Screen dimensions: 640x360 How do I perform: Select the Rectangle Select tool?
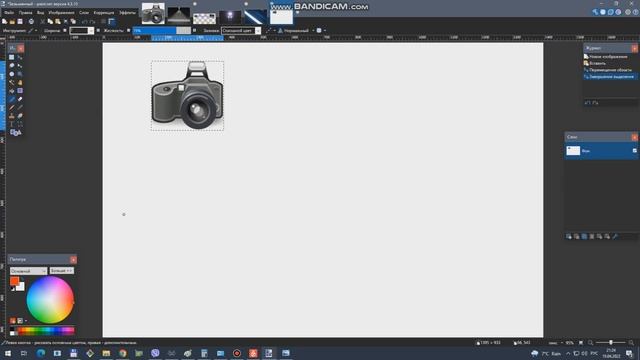tap(11, 57)
